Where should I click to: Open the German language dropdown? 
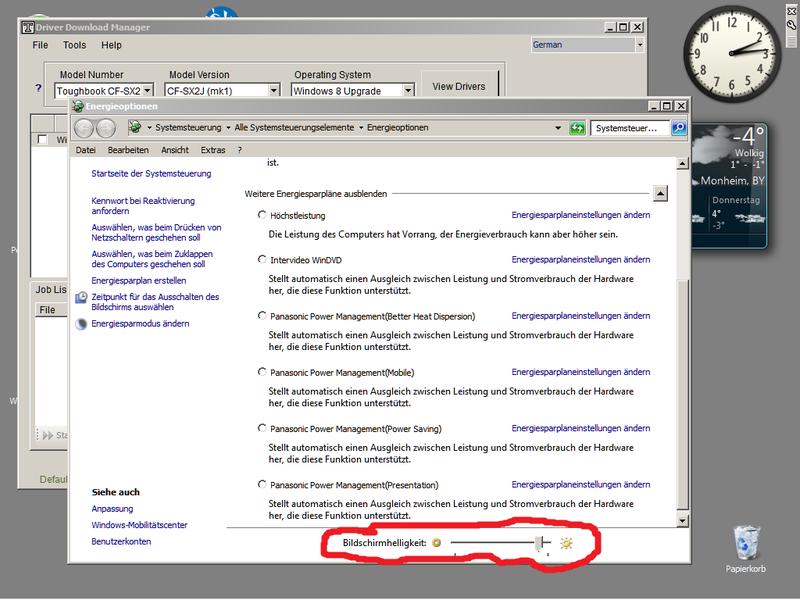639,45
